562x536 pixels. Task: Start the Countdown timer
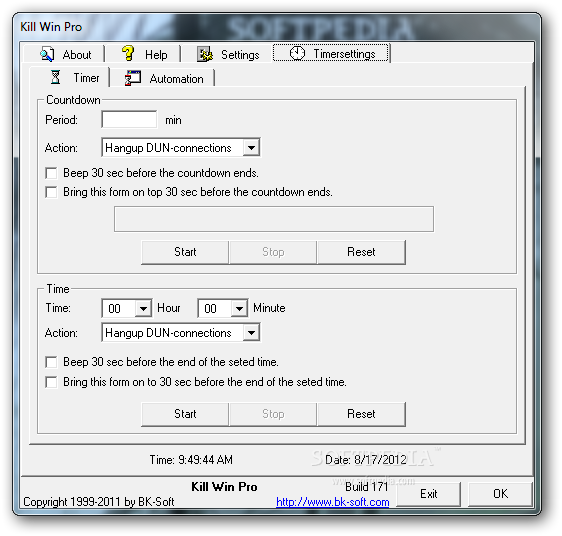point(185,252)
